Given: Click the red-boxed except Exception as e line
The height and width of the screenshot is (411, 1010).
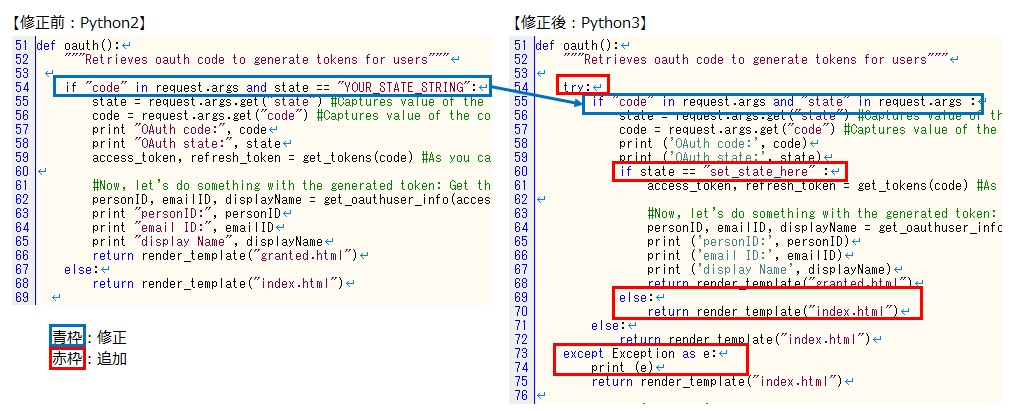Looking at the screenshot, I should (x=645, y=353).
